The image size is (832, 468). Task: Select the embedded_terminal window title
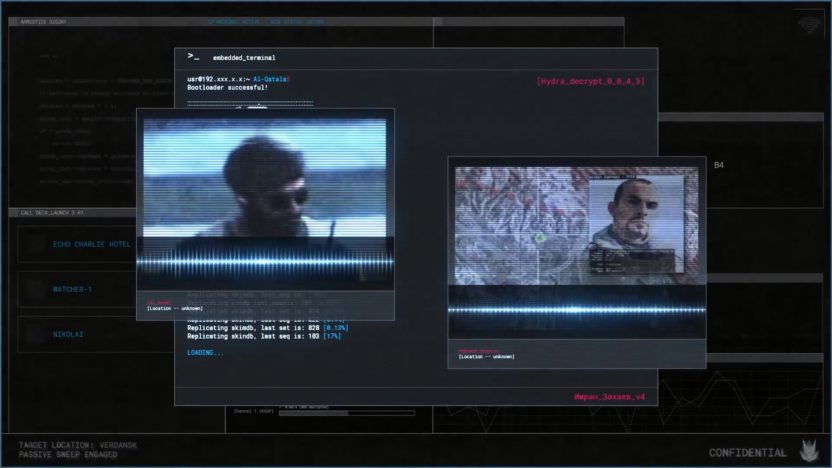[244, 57]
